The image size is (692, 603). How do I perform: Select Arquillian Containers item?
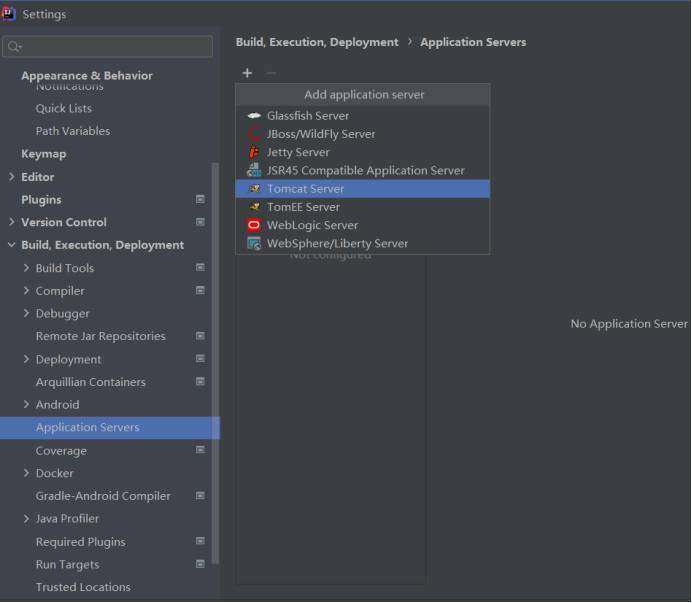coord(90,382)
